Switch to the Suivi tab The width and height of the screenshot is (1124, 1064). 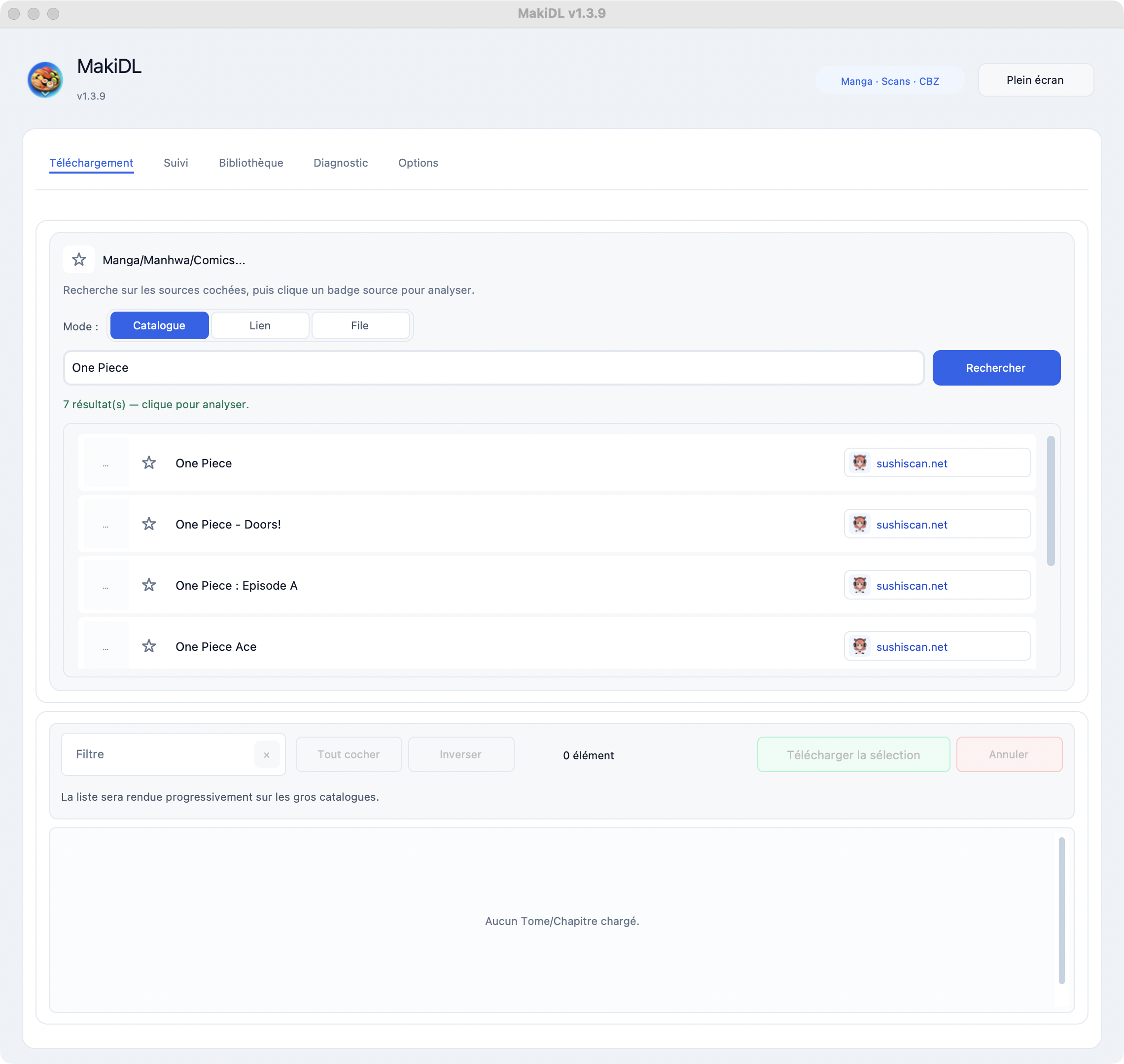pyautogui.click(x=176, y=163)
